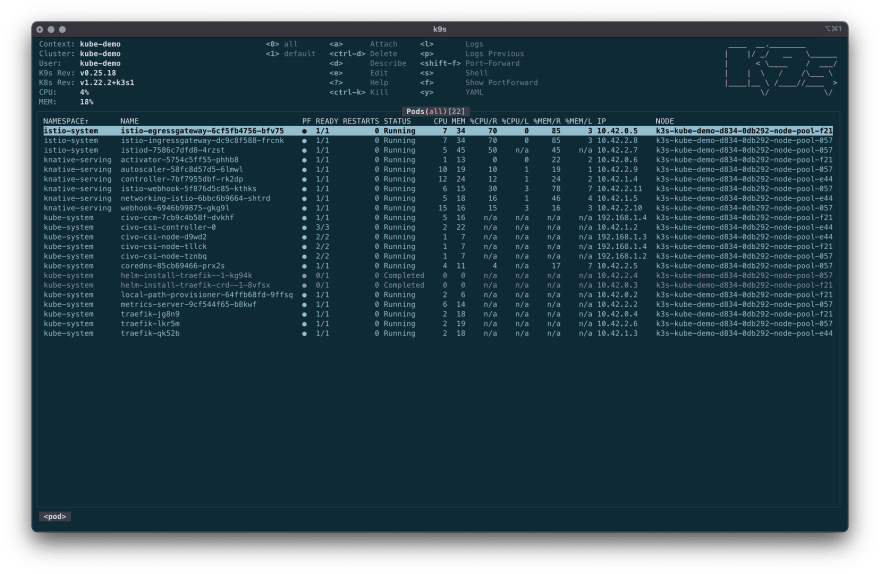Screen dimensions: 880x574
Task: Select the networking-istio-6bbc6b9664-shtrd pod
Action: click(x=438, y=198)
